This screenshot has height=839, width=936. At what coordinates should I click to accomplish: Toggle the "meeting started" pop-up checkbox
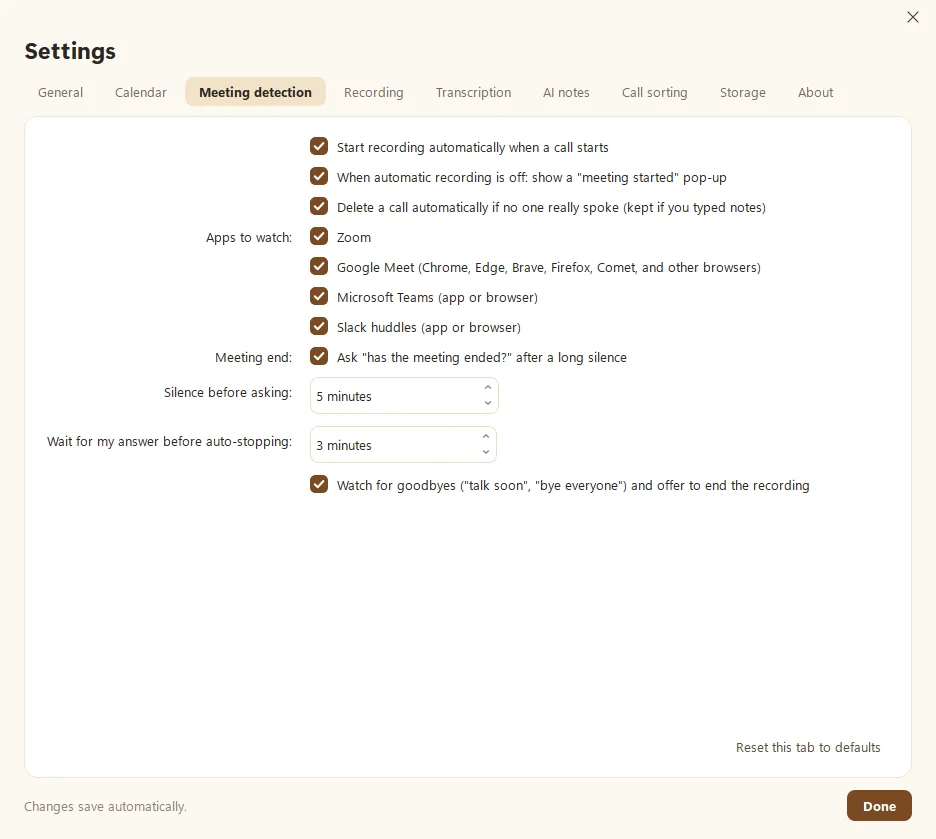pyautogui.click(x=319, y=177)
